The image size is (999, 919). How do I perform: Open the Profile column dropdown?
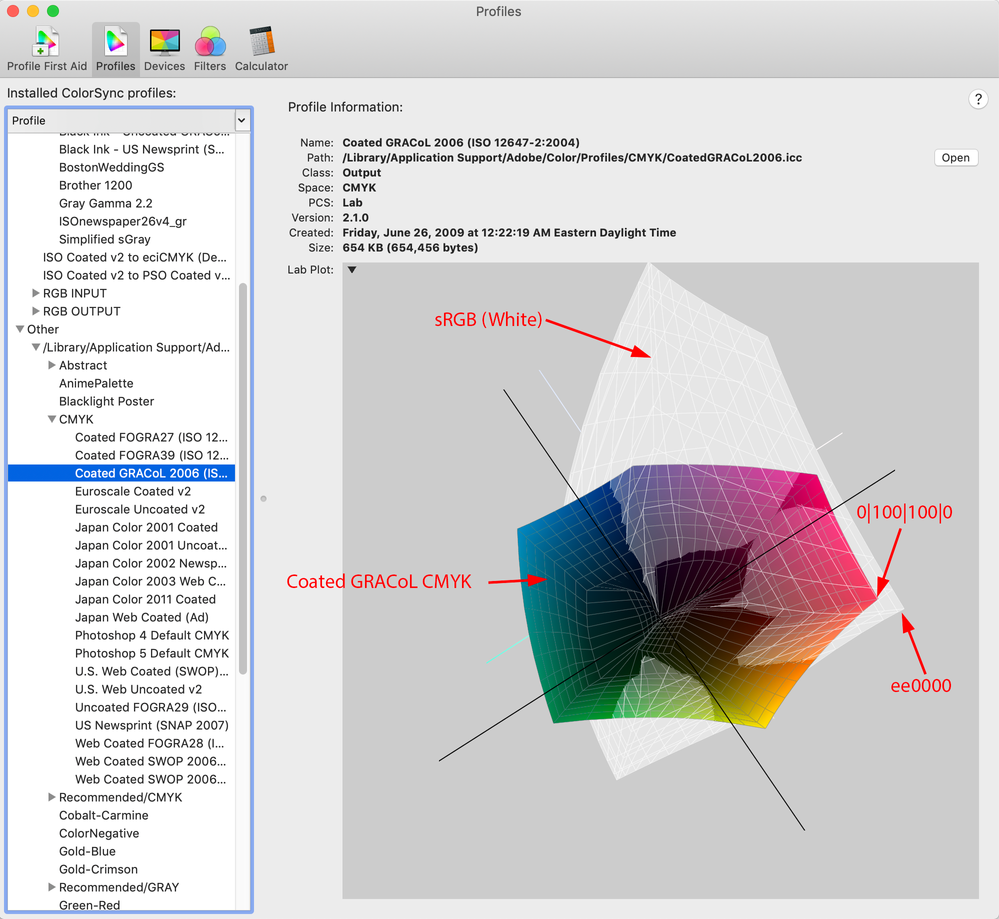241,120
